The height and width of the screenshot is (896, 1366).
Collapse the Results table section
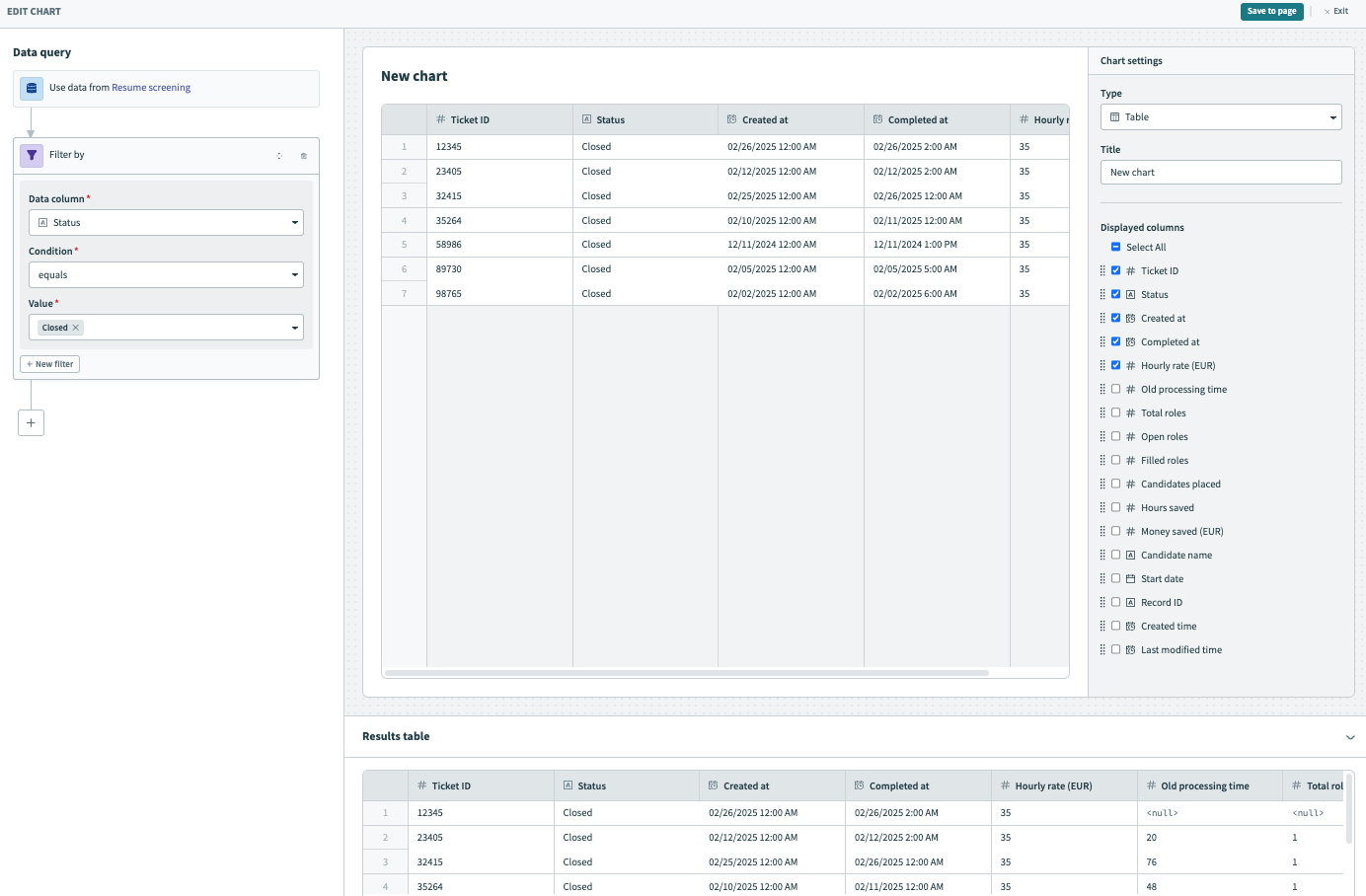click(x=1350, y=737)
